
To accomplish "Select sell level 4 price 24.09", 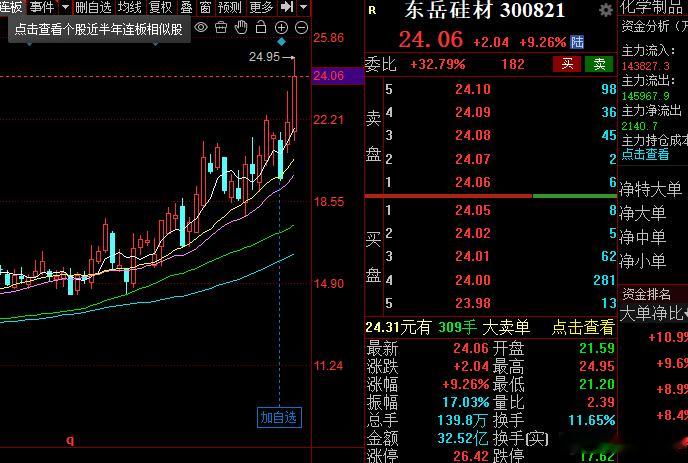I will (473, 112).
